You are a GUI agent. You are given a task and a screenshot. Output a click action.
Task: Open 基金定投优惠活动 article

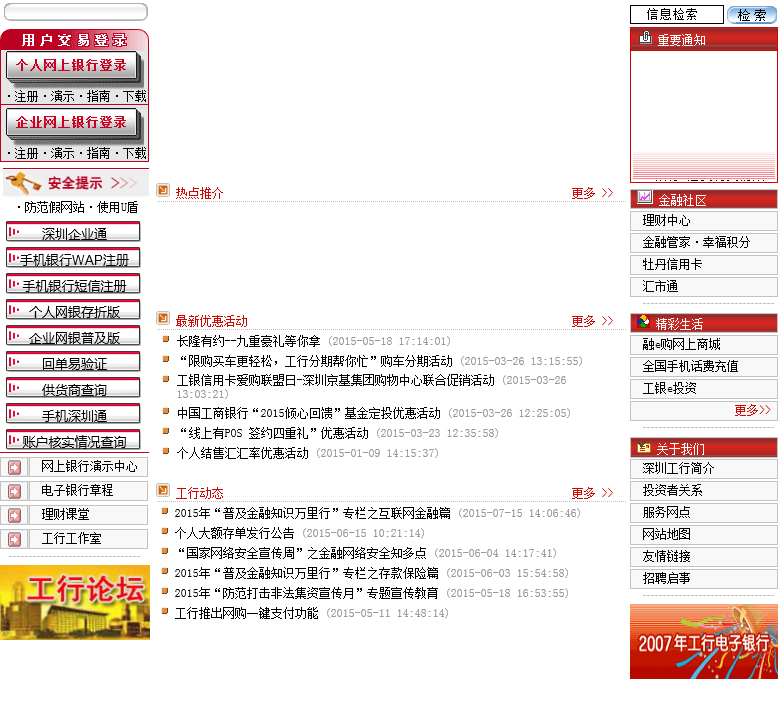(309, 413)
